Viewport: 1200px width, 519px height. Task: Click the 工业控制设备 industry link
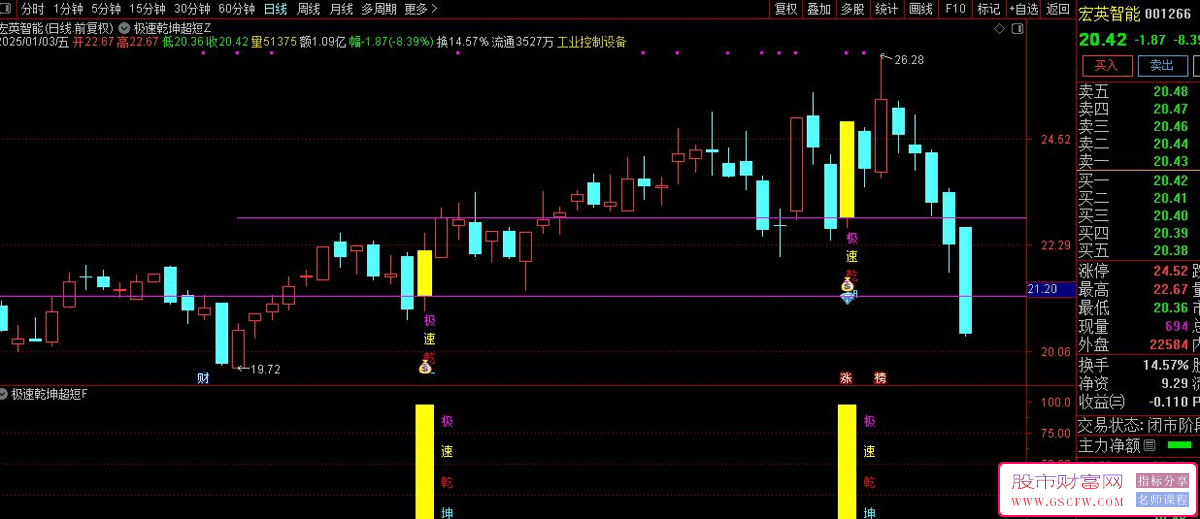click(591, 42)
